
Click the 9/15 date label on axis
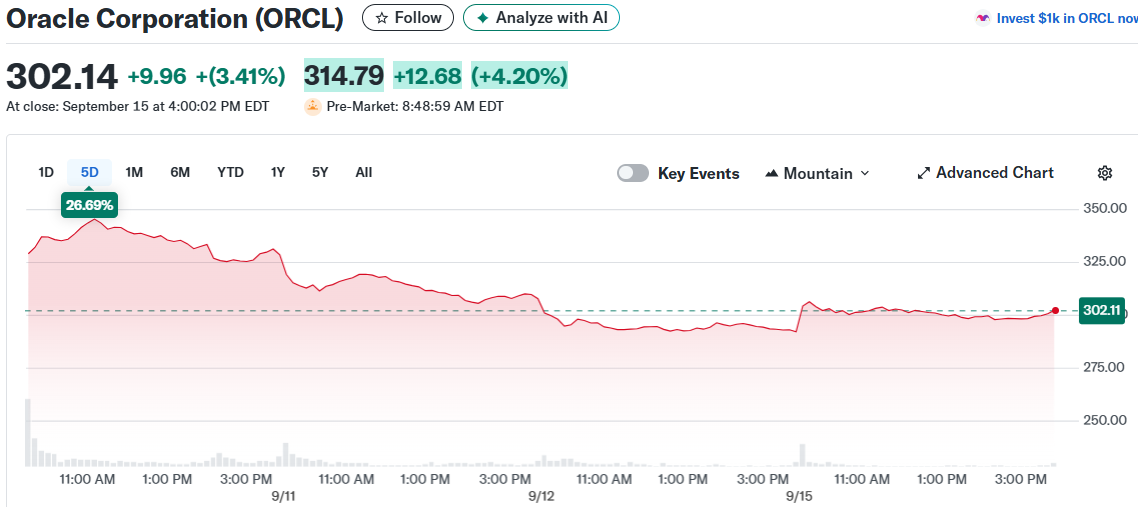point(799,497)
